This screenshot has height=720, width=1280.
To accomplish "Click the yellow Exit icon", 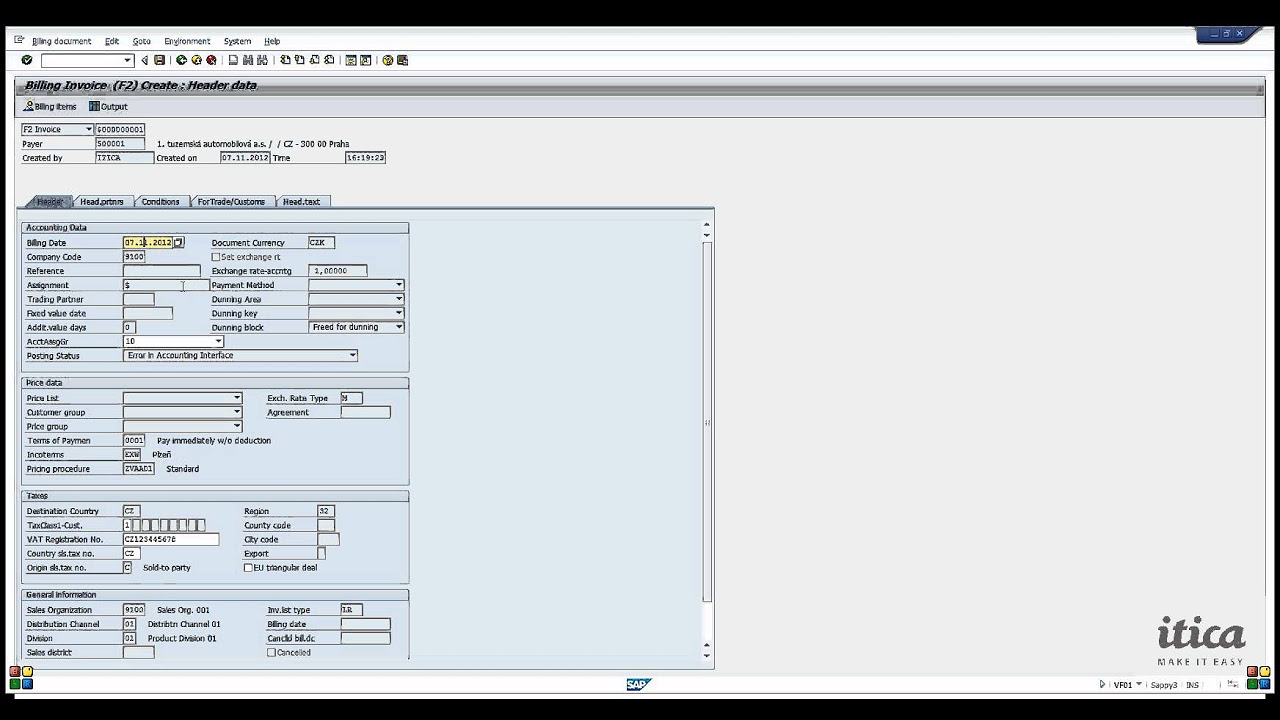I will (x=196, y=60).
